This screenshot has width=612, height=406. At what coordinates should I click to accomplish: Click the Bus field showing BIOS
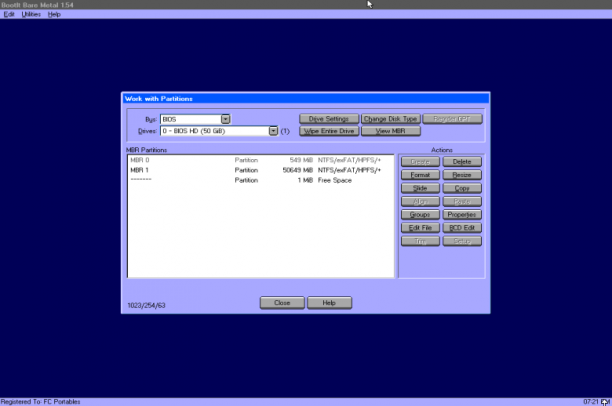click(x=190, y=119)
